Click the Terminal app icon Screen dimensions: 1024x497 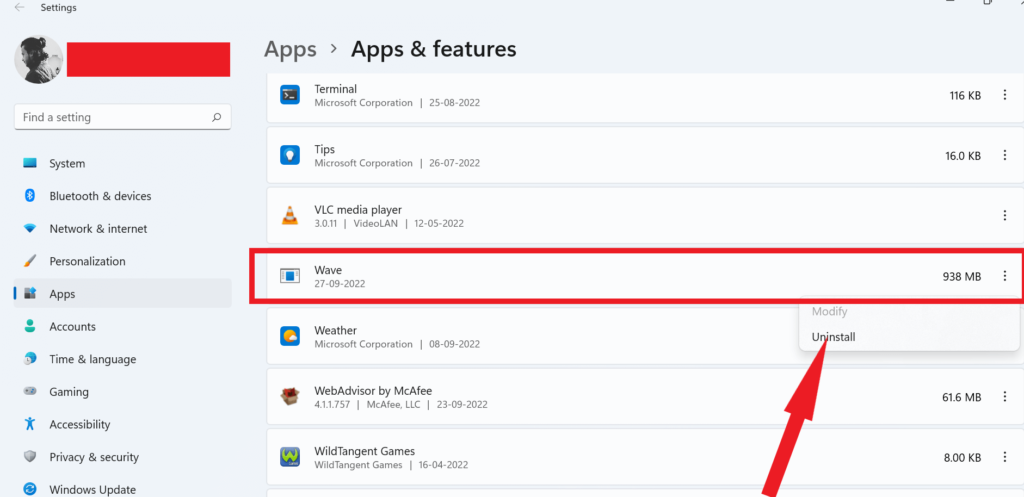click(x=290, y=95)
